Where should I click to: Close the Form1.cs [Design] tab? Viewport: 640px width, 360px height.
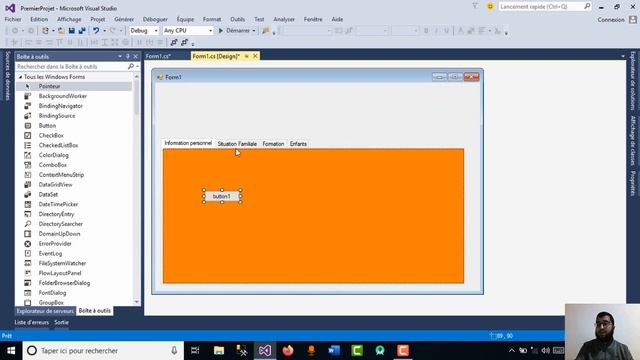point(255,56)
